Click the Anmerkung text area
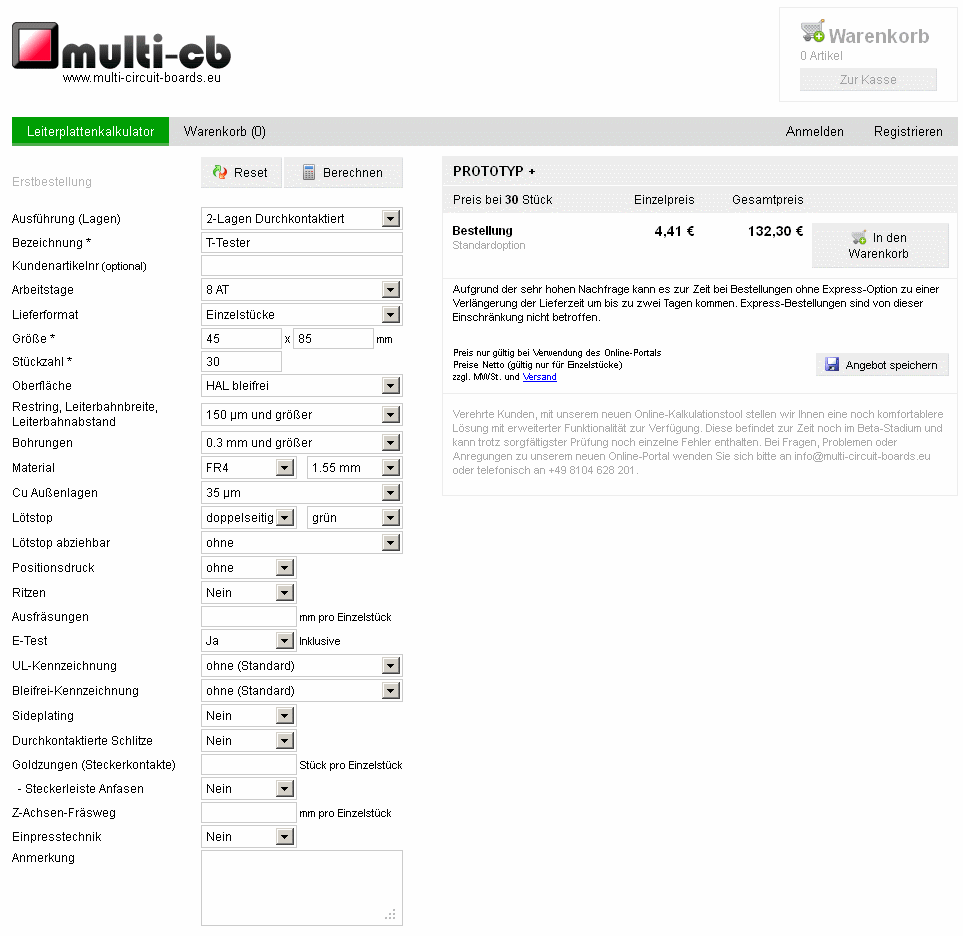The width and height of the screenshot is (963, 936). (302, 887)
